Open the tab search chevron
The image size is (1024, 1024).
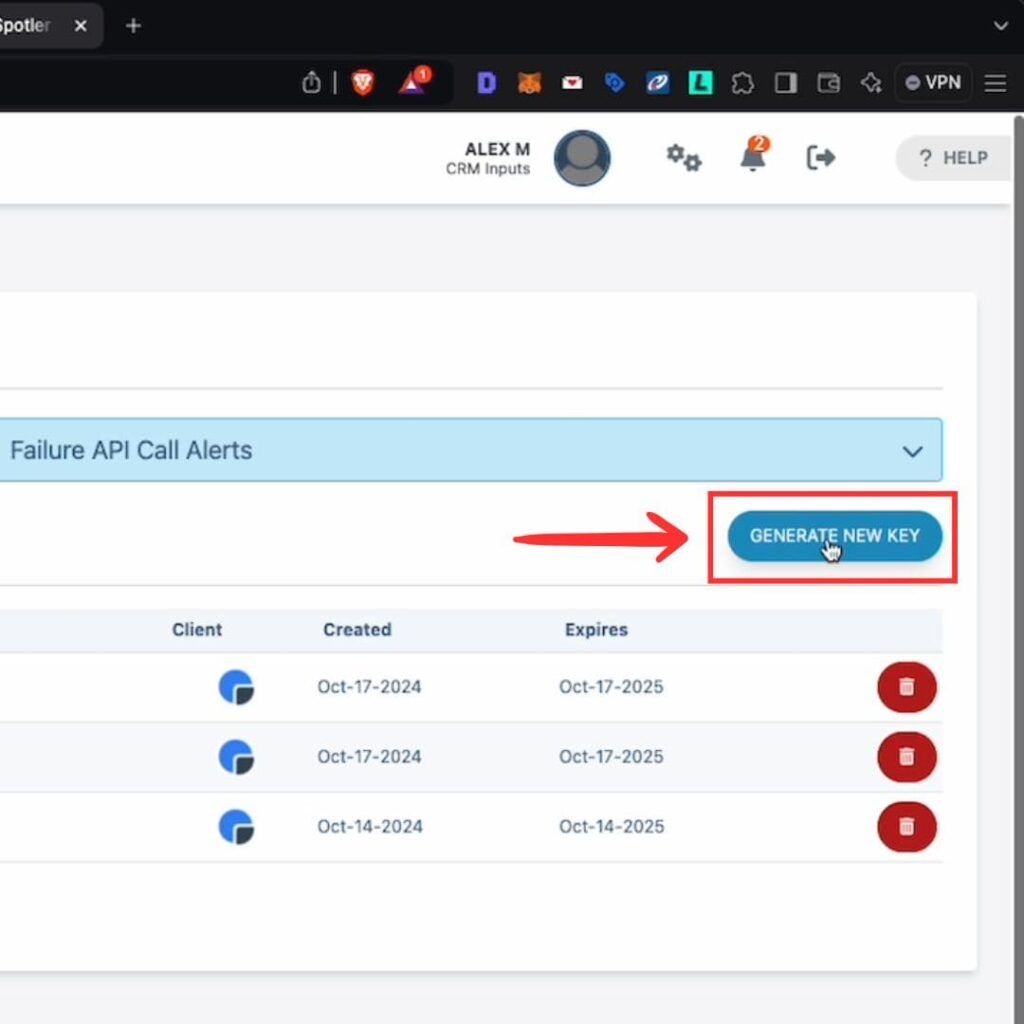point(1000,26)
